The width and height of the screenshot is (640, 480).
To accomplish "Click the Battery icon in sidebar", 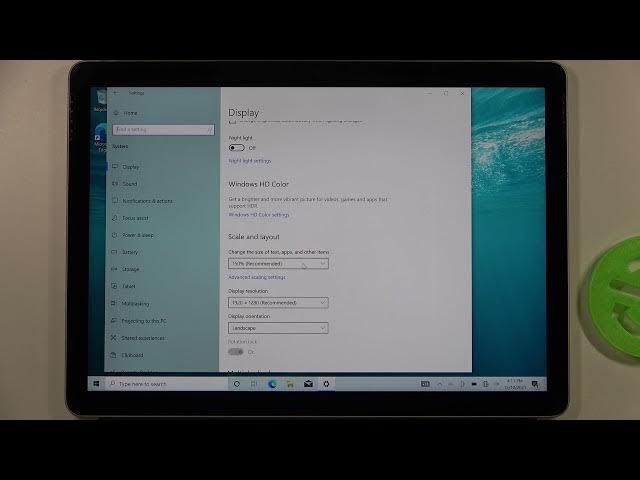I will pos(114,252).
